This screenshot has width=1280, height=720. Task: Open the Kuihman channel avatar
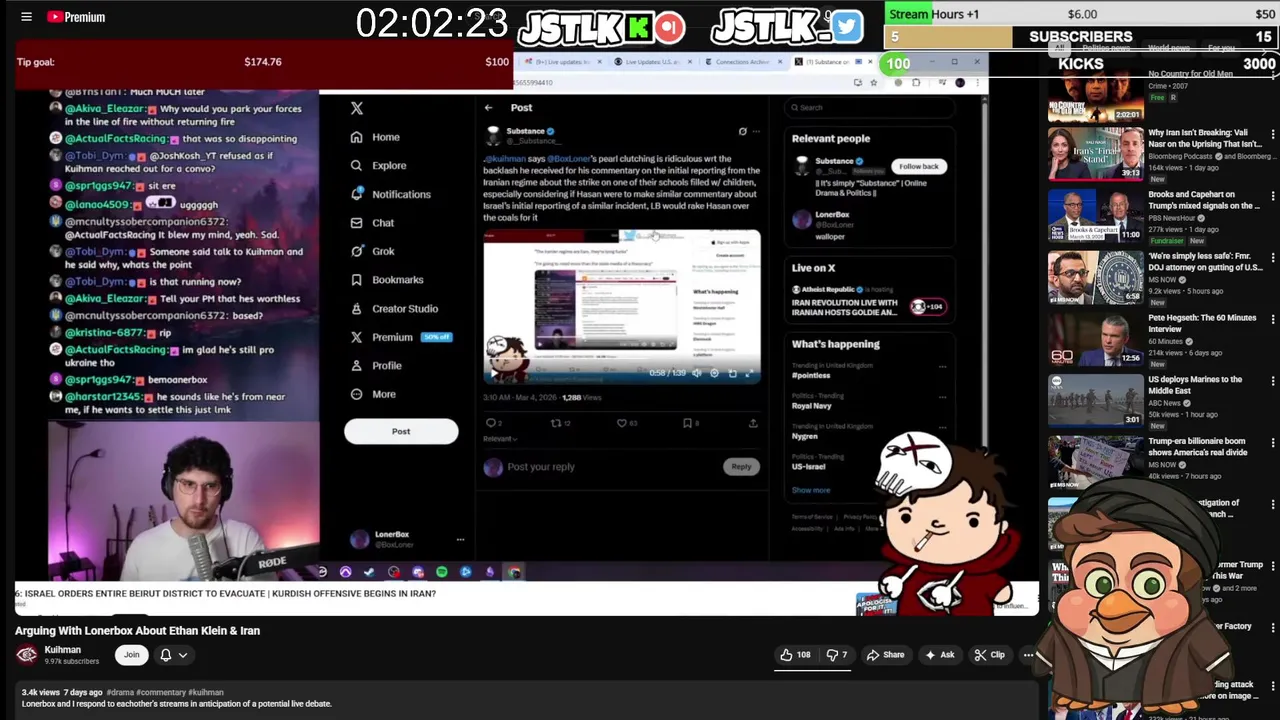tap(27, 655)
